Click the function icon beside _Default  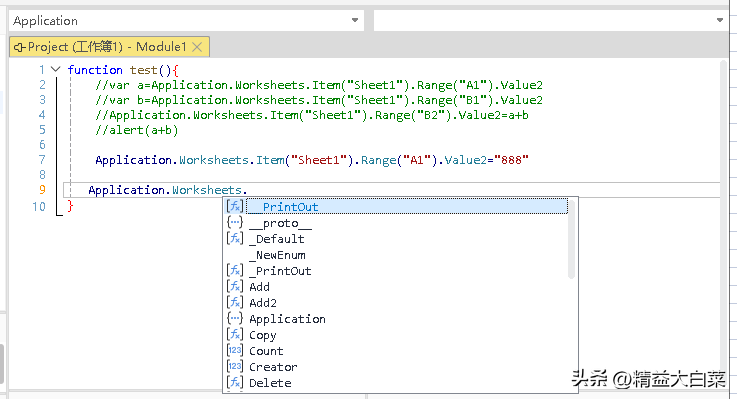pos(235,238)
